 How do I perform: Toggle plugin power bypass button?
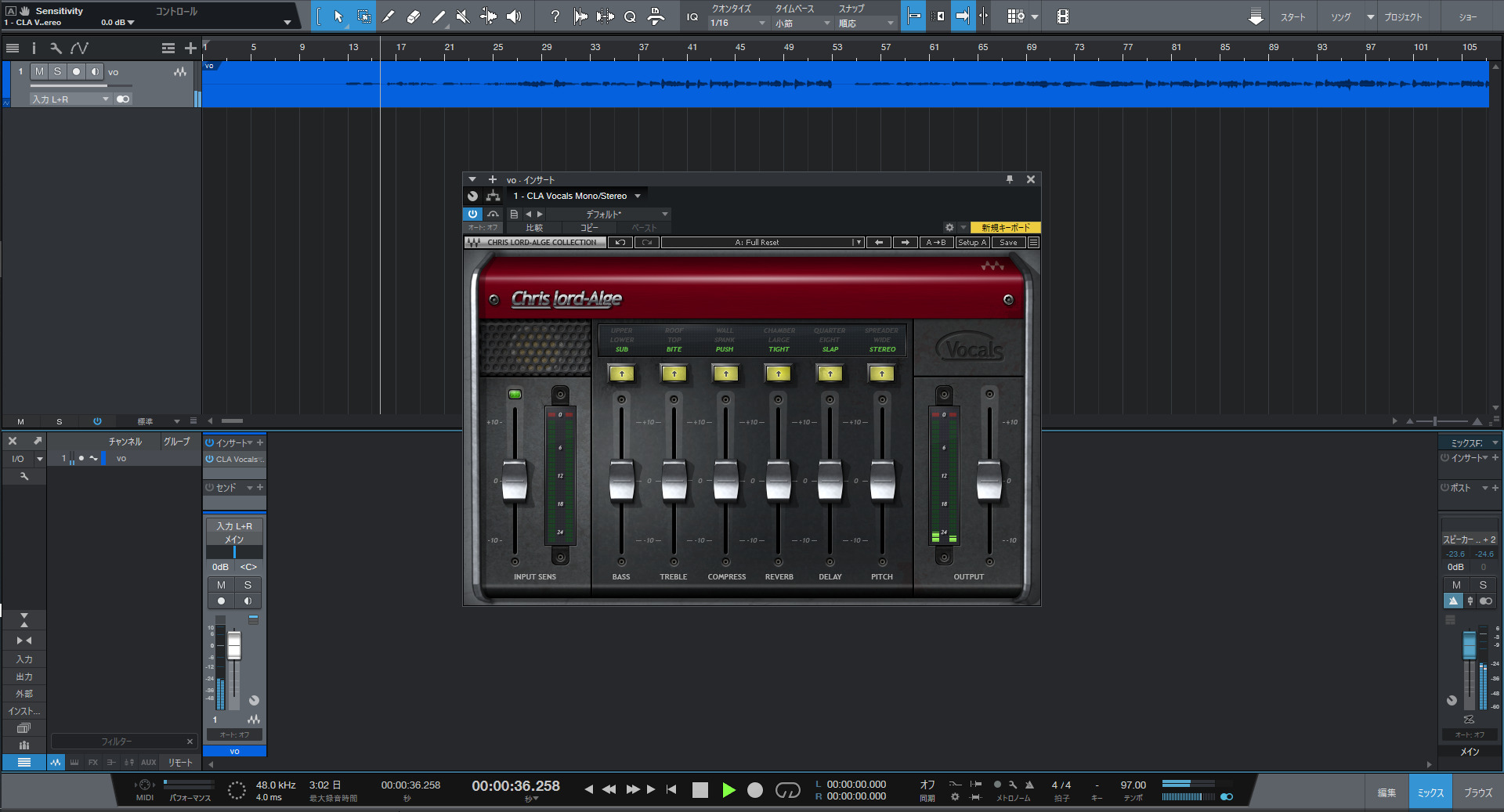coord(473,214)
